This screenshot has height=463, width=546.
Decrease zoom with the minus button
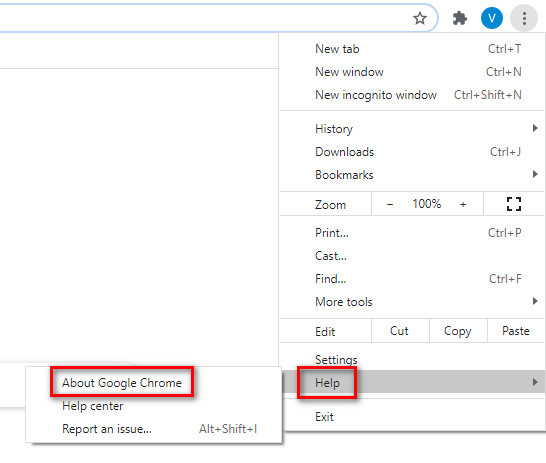[x=390, y=204]
